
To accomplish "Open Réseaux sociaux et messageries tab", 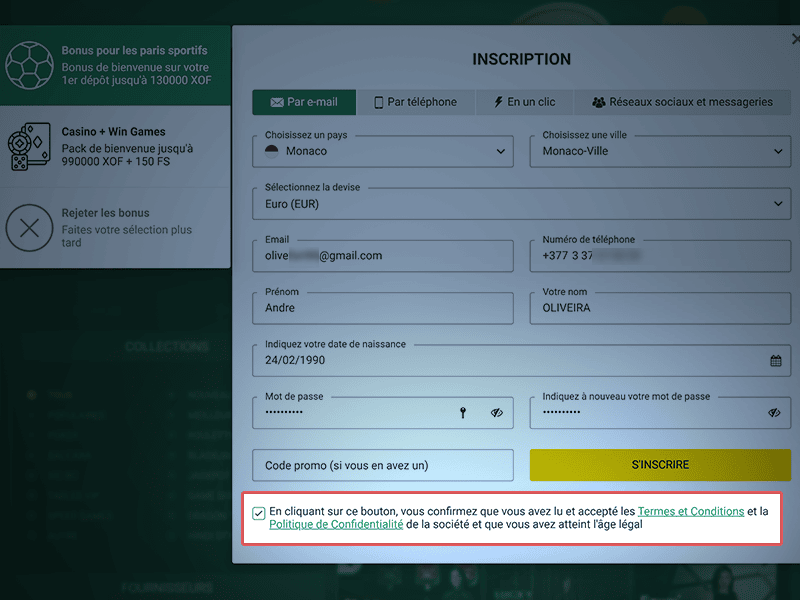I will pyautogui.click(x=683, y=102).
